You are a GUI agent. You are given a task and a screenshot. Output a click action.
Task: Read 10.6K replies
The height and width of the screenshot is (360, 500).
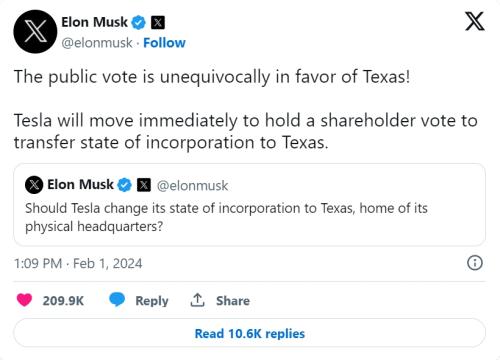pyautogui.click(x=249, y=333)
